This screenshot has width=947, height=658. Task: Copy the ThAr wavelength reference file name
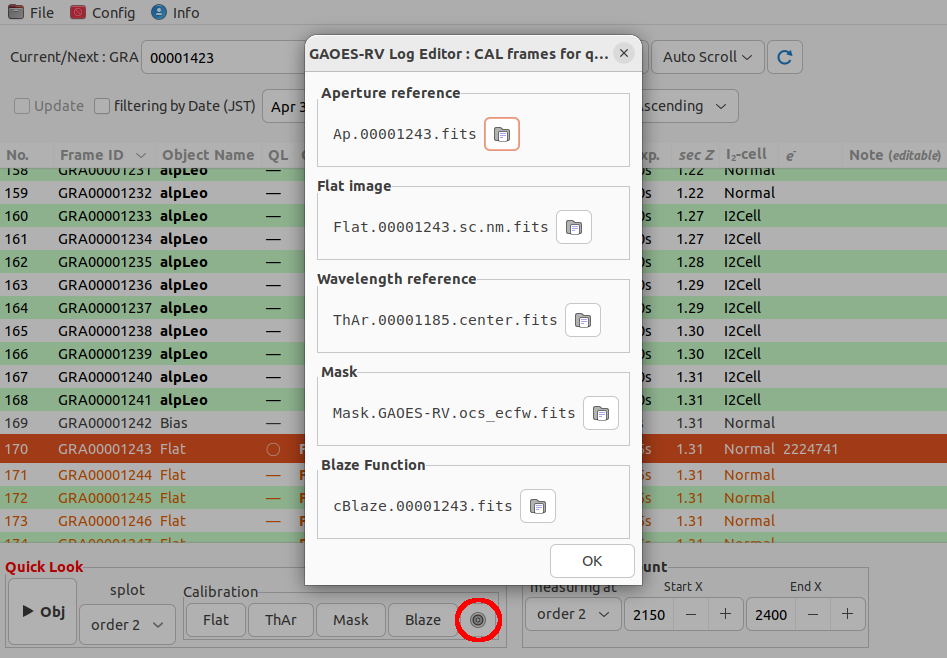[x=582, y=320]
